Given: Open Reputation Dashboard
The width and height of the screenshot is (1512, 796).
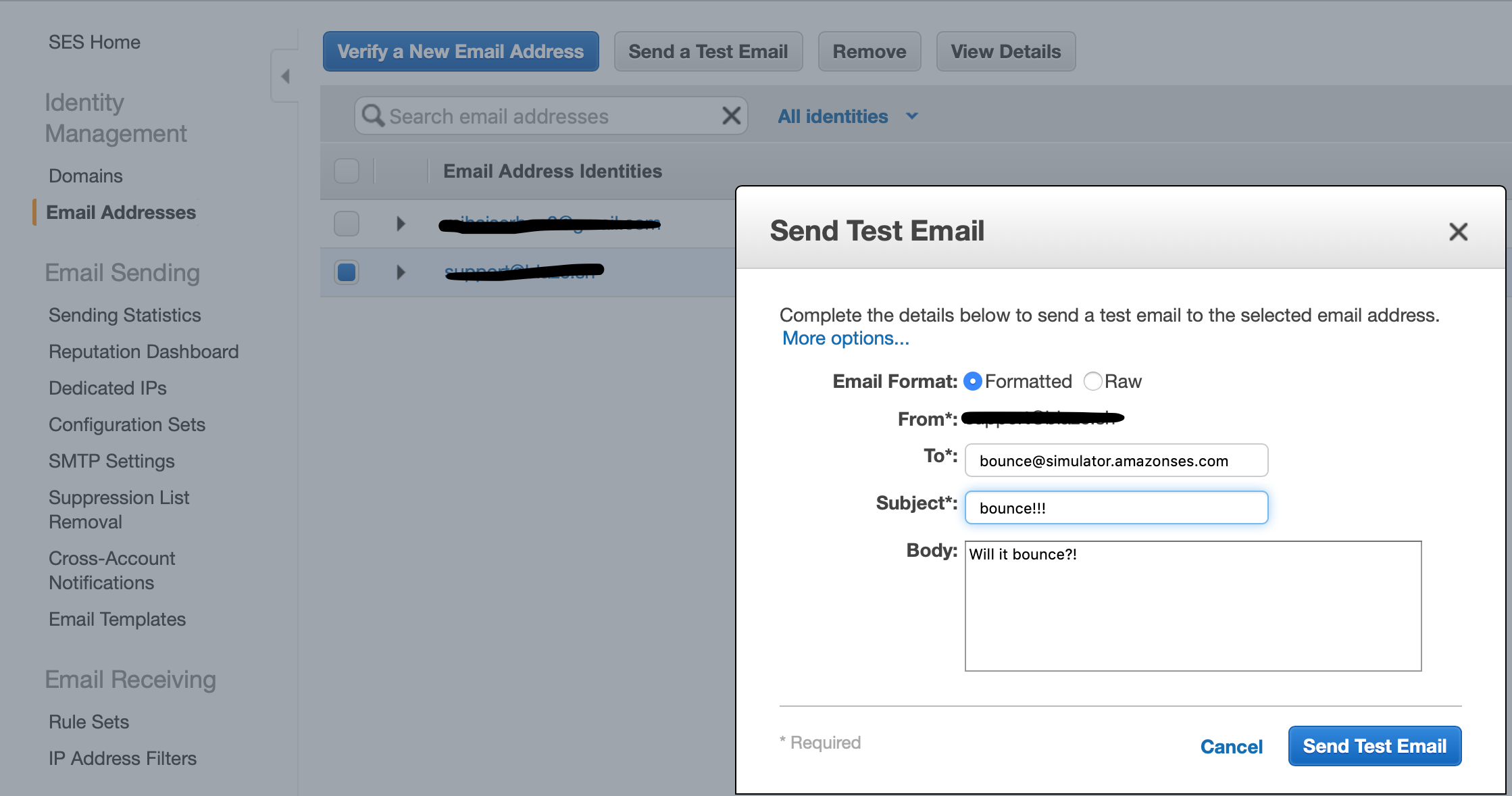Looking at the screenshot, I should 143,351.
